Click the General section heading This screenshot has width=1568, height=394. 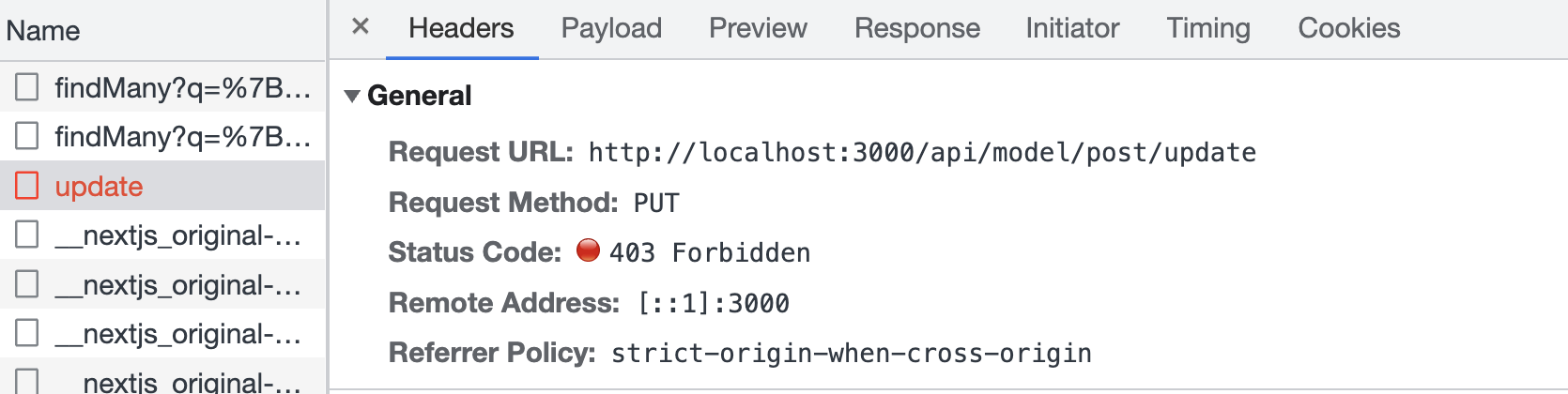click(x=419, y=96)
